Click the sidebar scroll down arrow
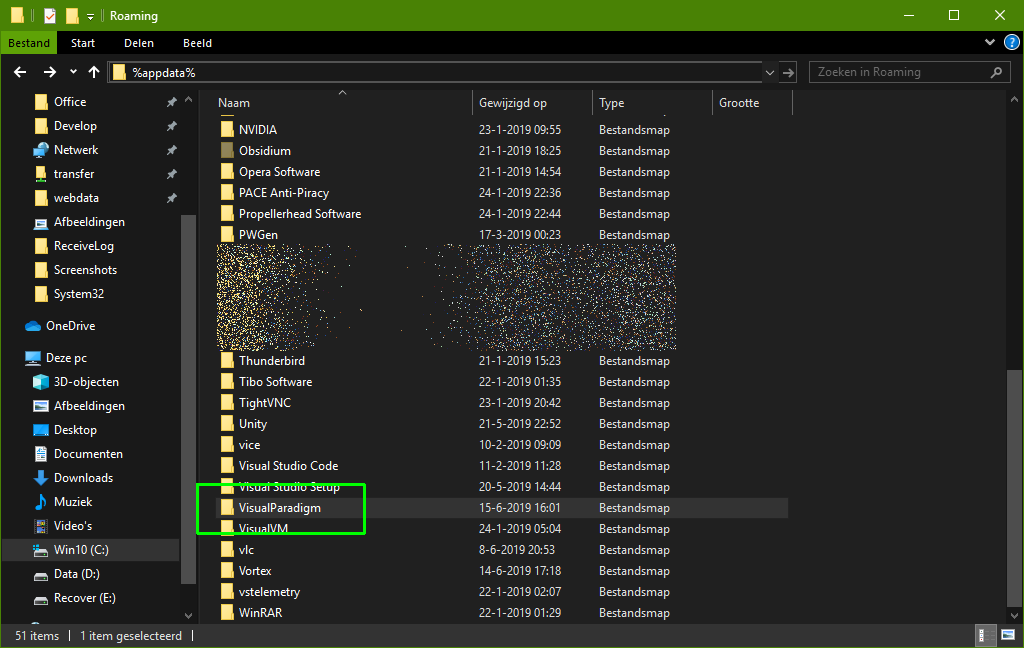The image size is (1024, 648). coord(188,615)
